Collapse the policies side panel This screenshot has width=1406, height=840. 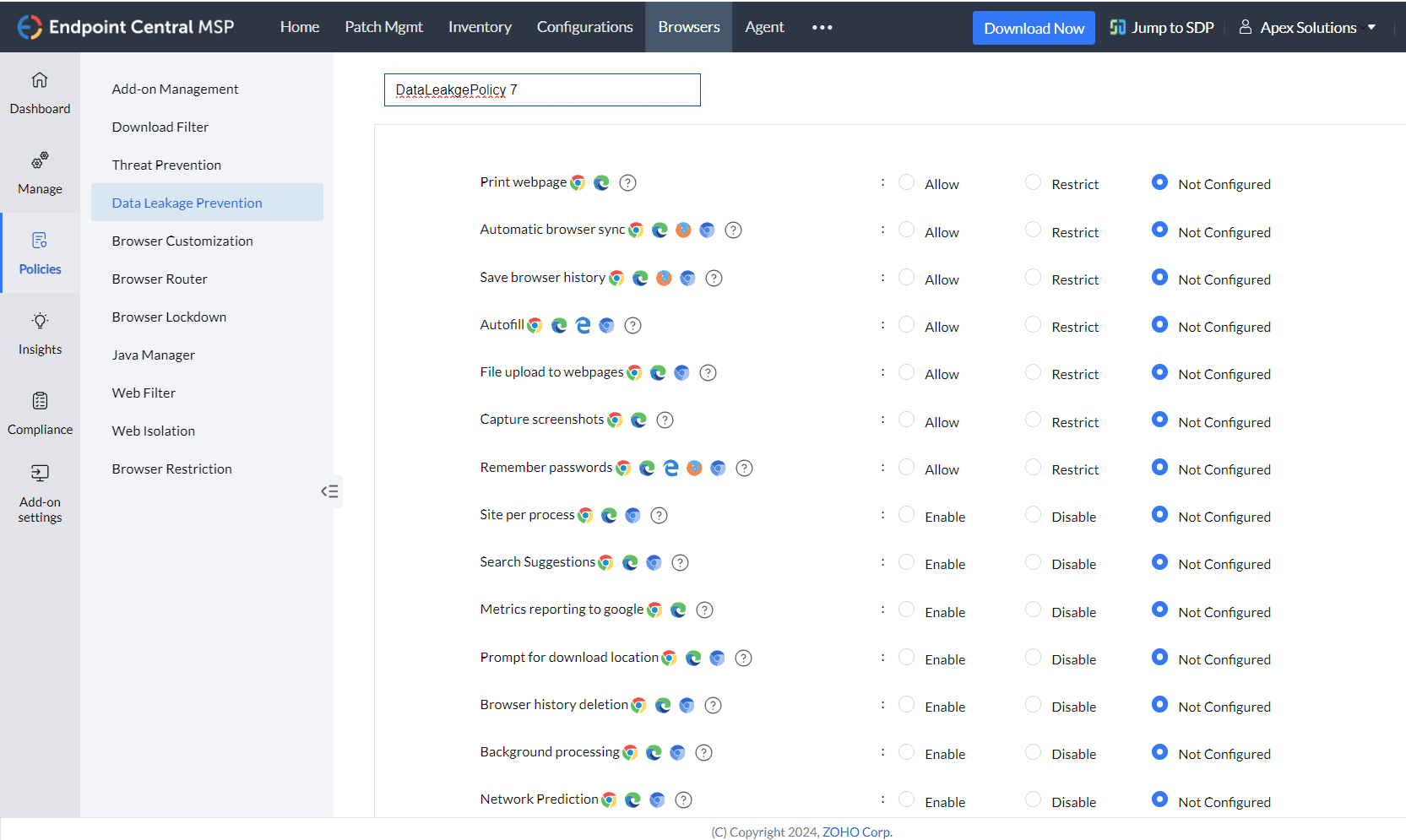pyautogui.click(x=329, y=491)
